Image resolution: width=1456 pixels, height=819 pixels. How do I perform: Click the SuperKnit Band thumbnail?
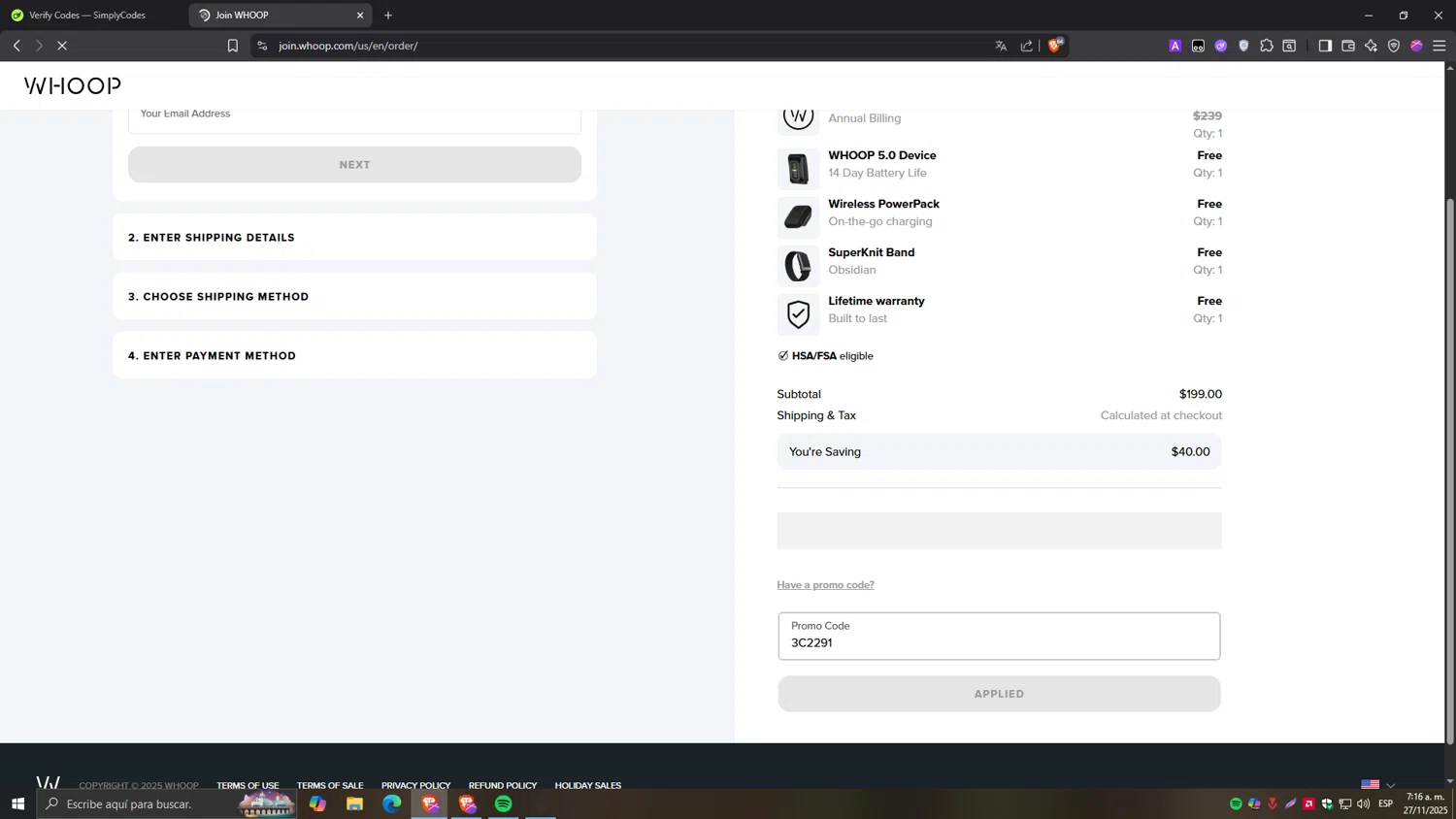click(798, 266)
